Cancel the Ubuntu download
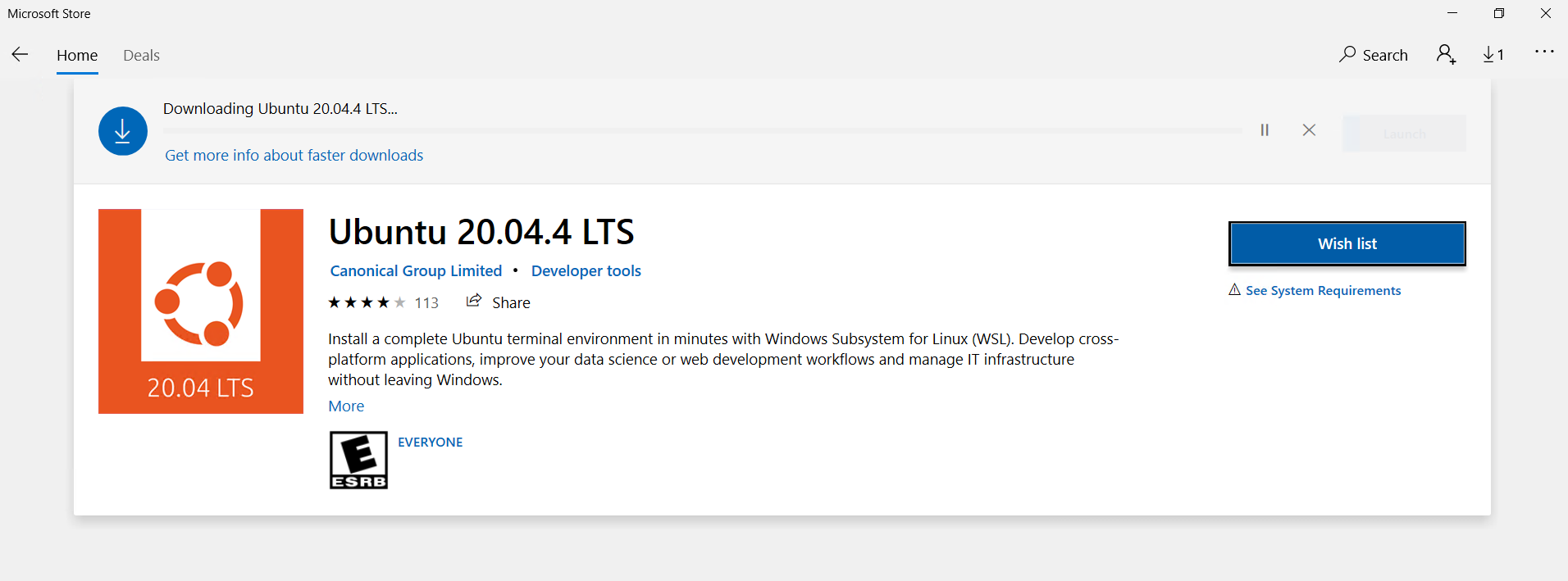1568x581 pixels. click(x=1309, y=130)
